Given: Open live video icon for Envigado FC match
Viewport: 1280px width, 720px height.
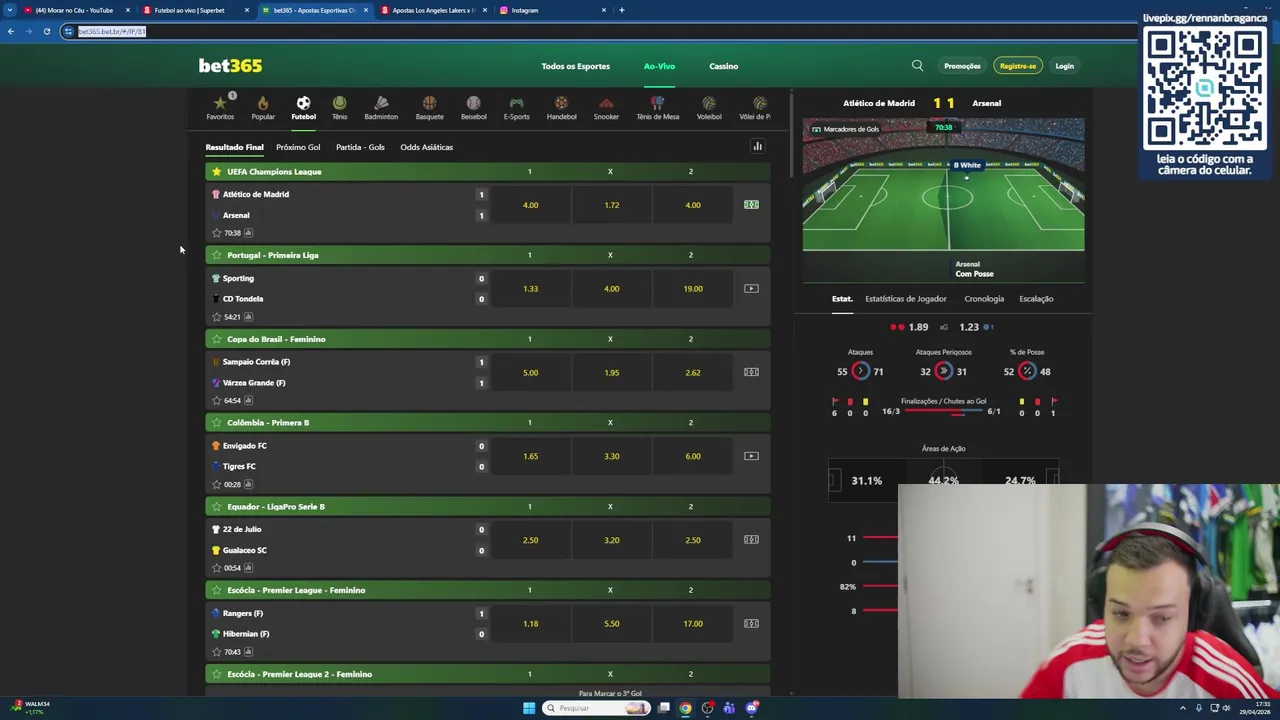Looking at the screenshot, I should point(751,456).
